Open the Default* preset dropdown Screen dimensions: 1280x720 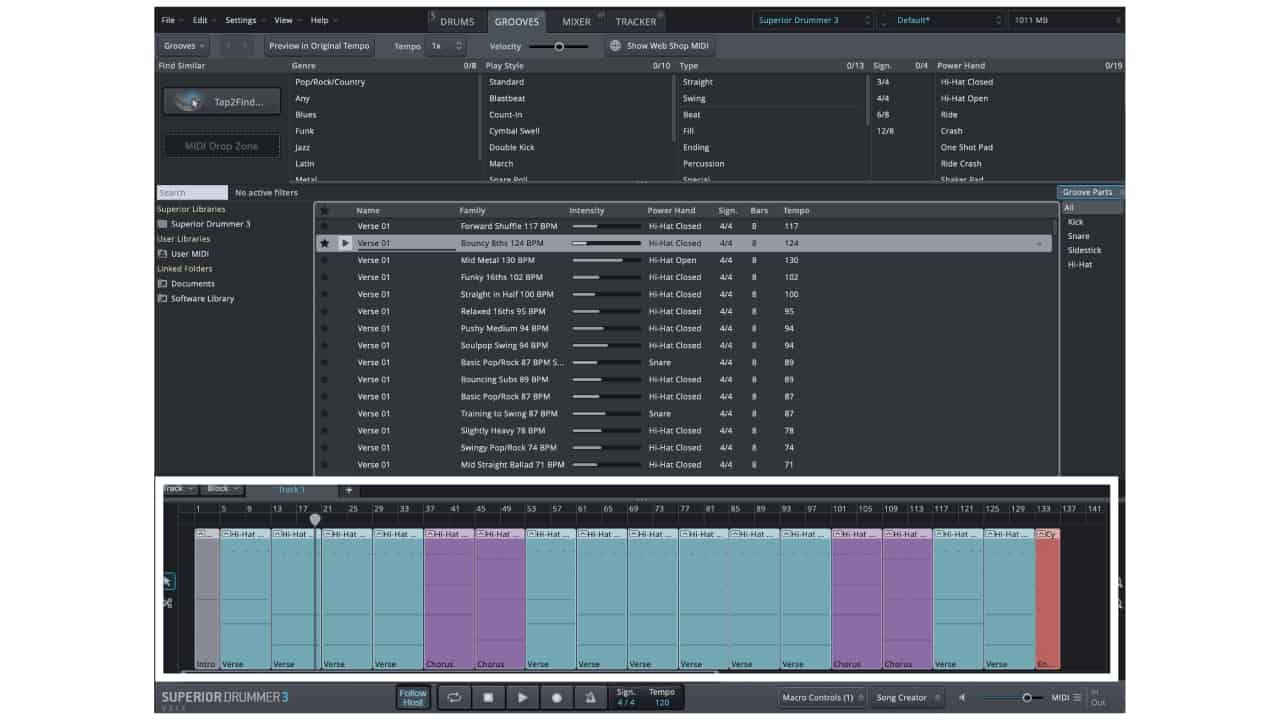[x=943, y=20]
